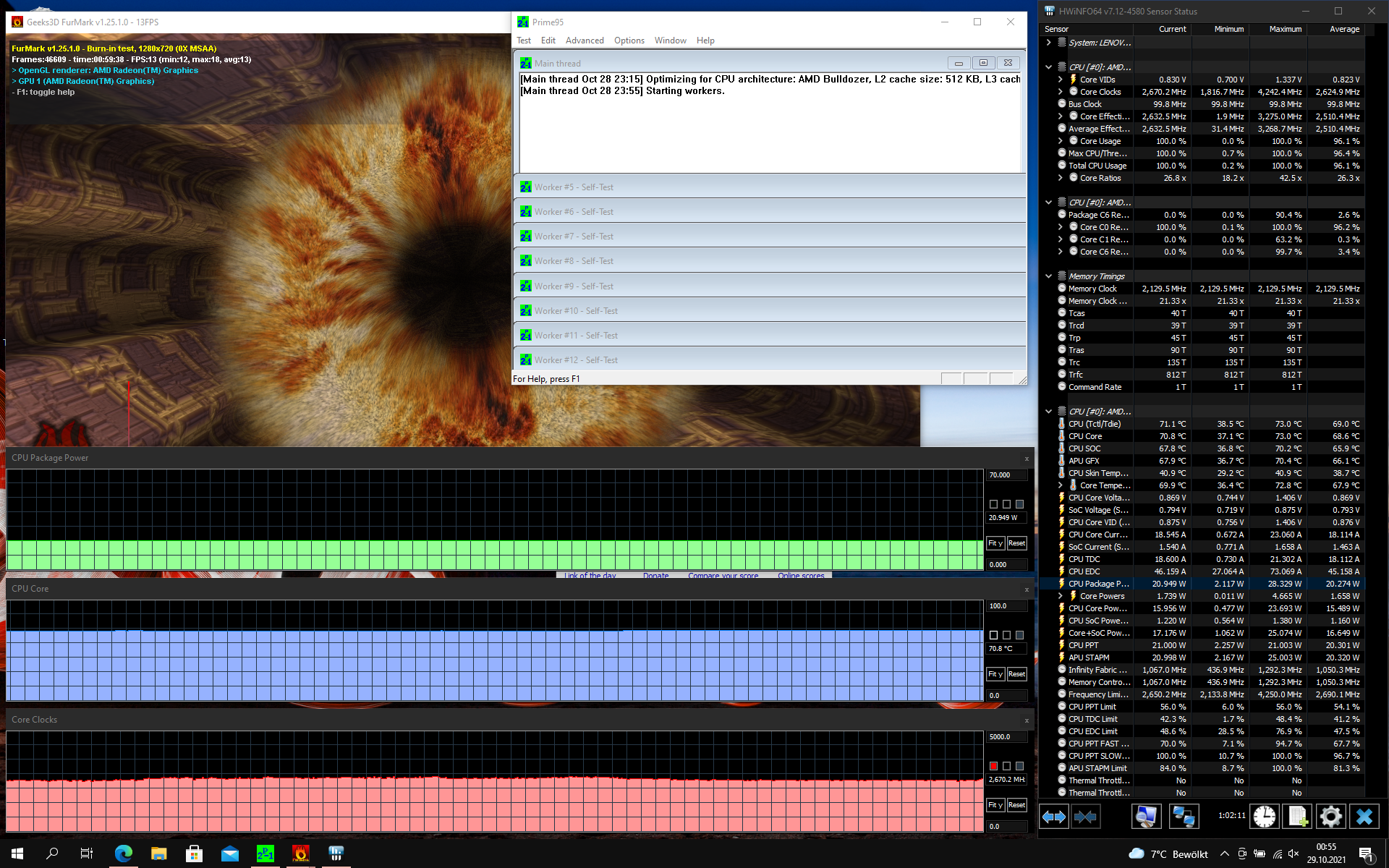The image size is (1389, 868).
Task: Open FurMark from the Windows taskbar
Action: tap(300, 854)
